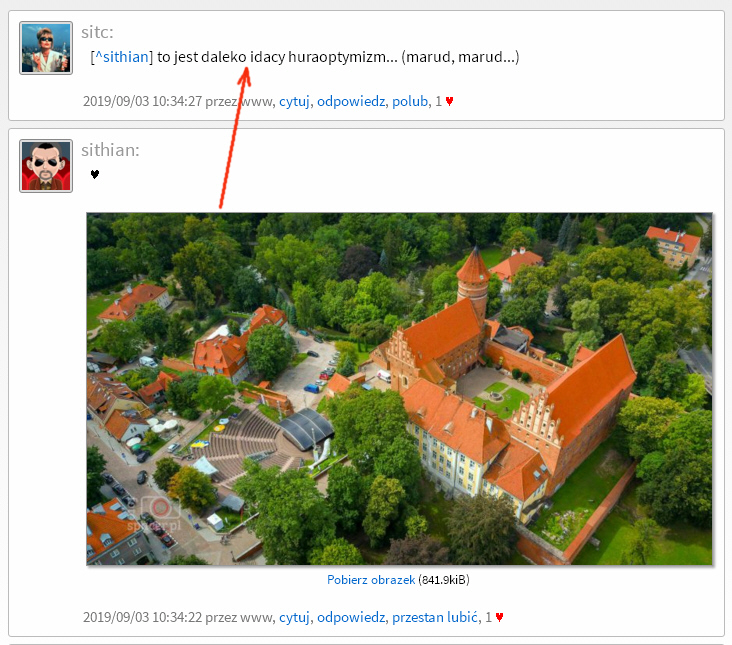The height and width of the screenshot is (645, 732).
Task: Click the file size text (841.9kiB)
Action: (x=443, y=580)
